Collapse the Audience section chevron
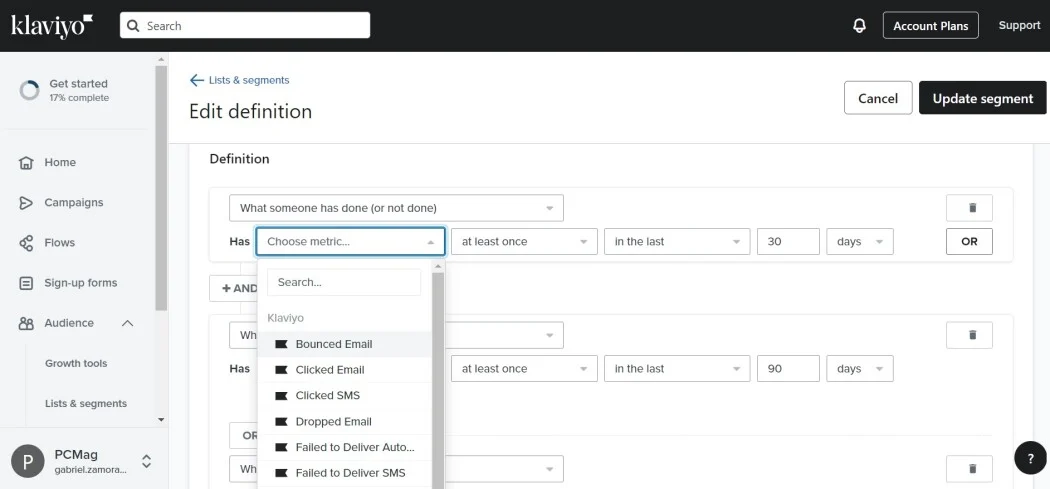Image resolution: width=1050 pixels, height=489 pixels. point(128,323)
